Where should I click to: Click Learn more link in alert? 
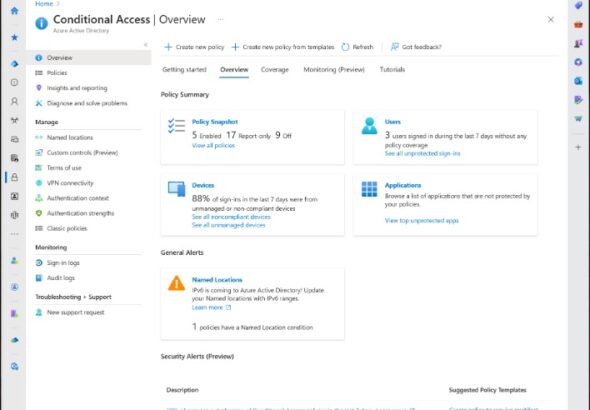point(211,307)
